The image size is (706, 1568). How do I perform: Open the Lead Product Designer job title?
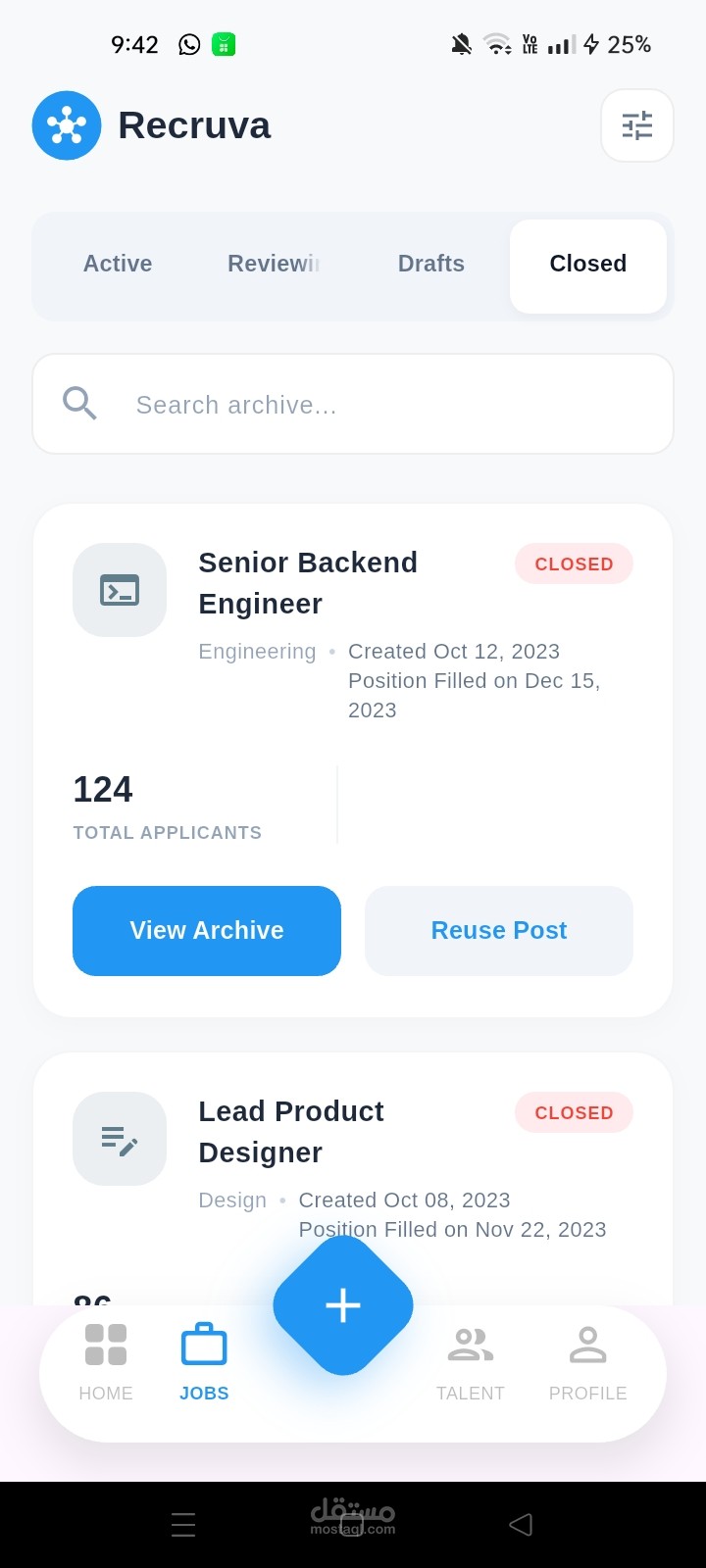pos(291,1131)
